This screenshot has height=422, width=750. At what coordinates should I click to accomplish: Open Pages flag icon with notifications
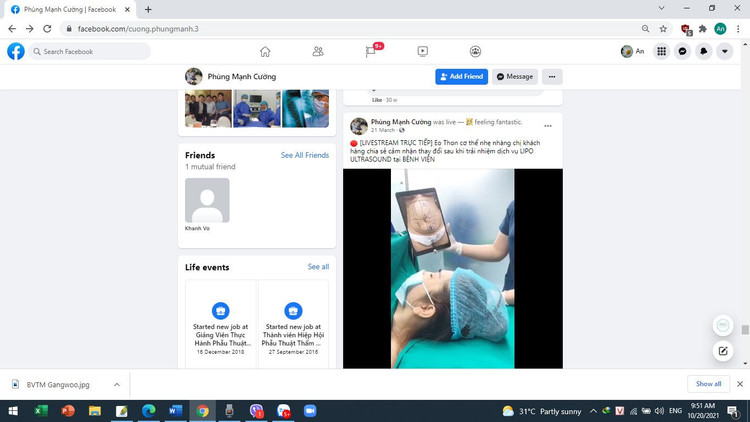(x=371, y=51)
